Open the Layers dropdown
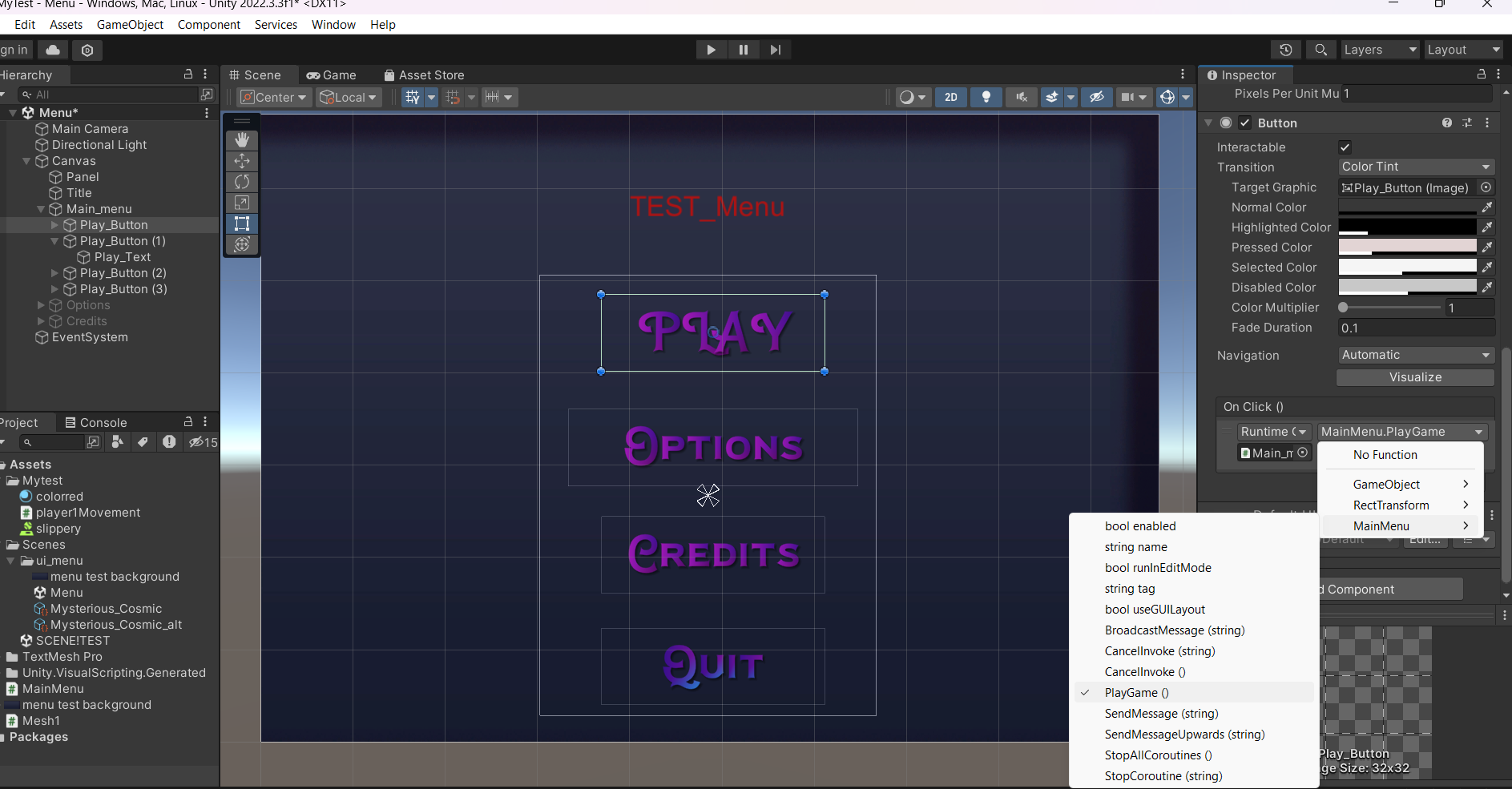 click(x=1381, y=50)
